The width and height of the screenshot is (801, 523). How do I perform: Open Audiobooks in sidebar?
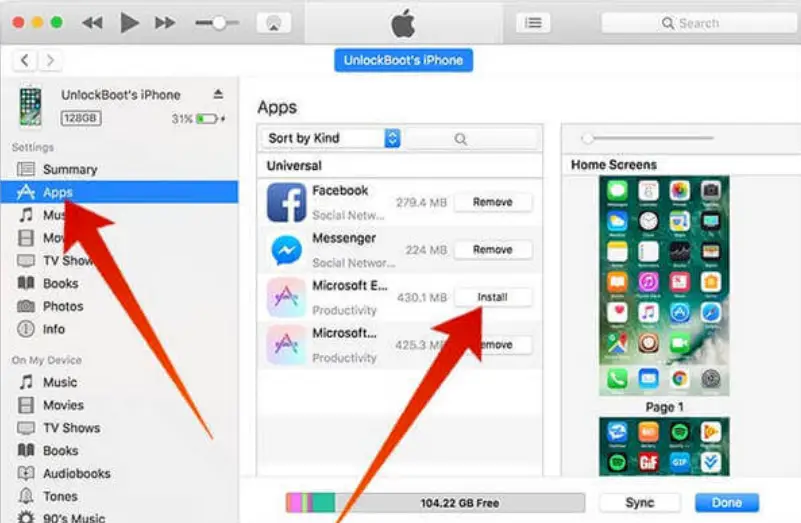pyautogui.click(x=120, y=473)
